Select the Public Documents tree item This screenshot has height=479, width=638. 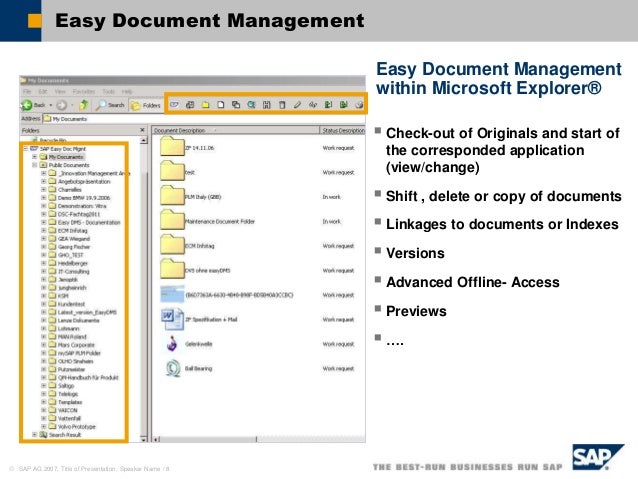point(69,165)
